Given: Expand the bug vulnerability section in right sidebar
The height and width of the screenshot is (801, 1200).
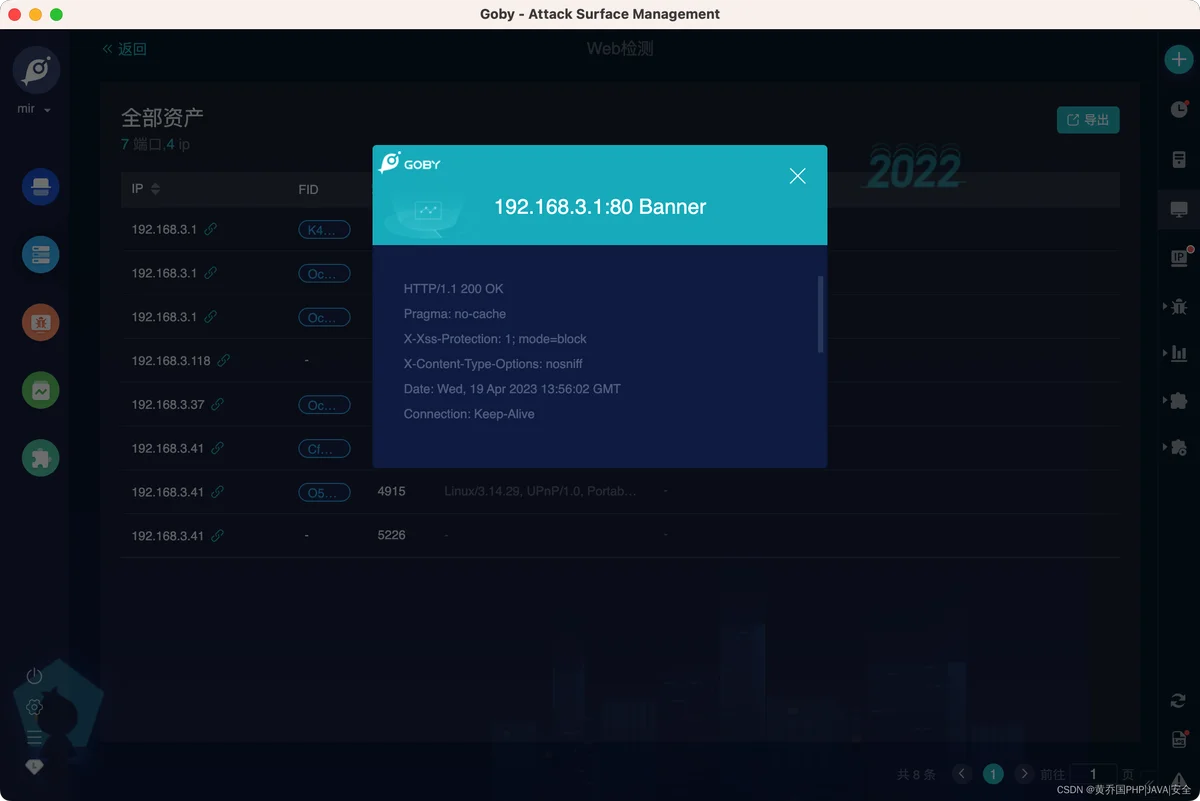Looking at the screenshot, I should 1177,306.
